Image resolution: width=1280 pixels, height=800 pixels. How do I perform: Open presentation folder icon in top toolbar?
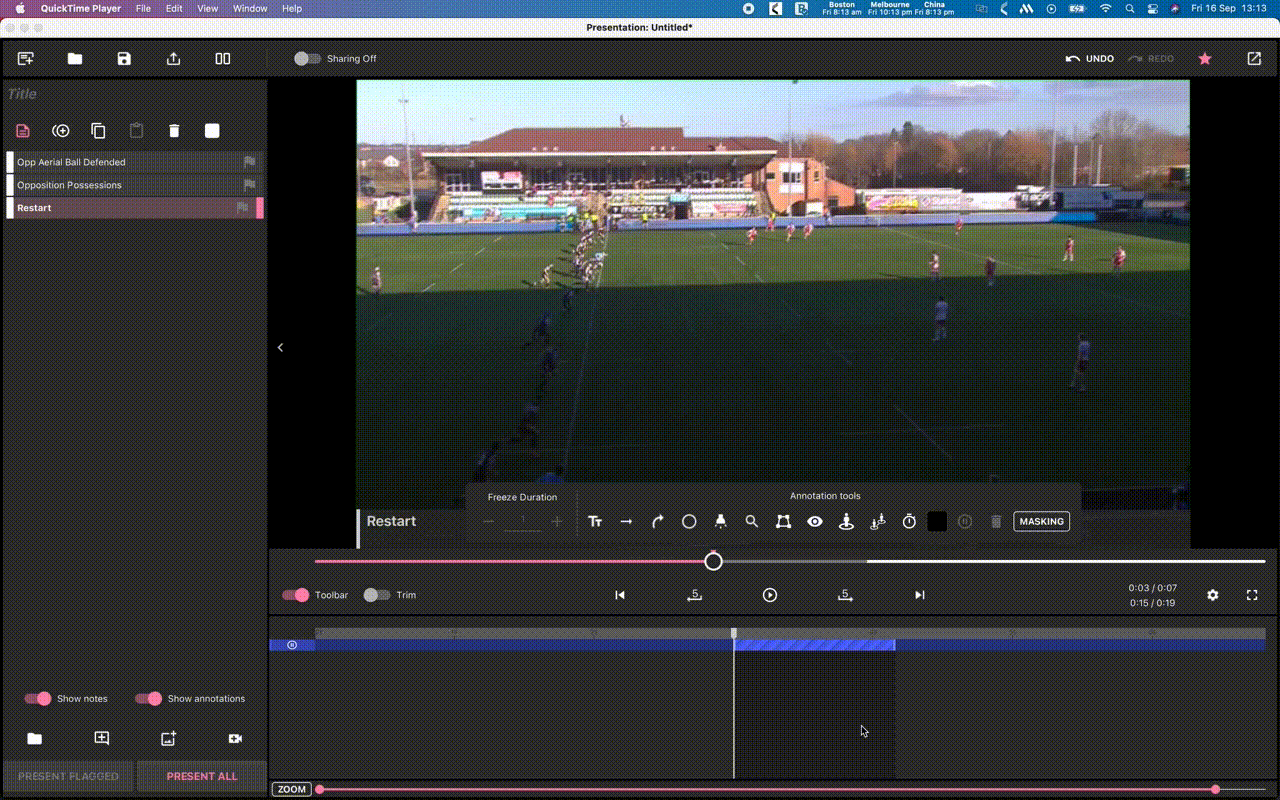(75, 59)
